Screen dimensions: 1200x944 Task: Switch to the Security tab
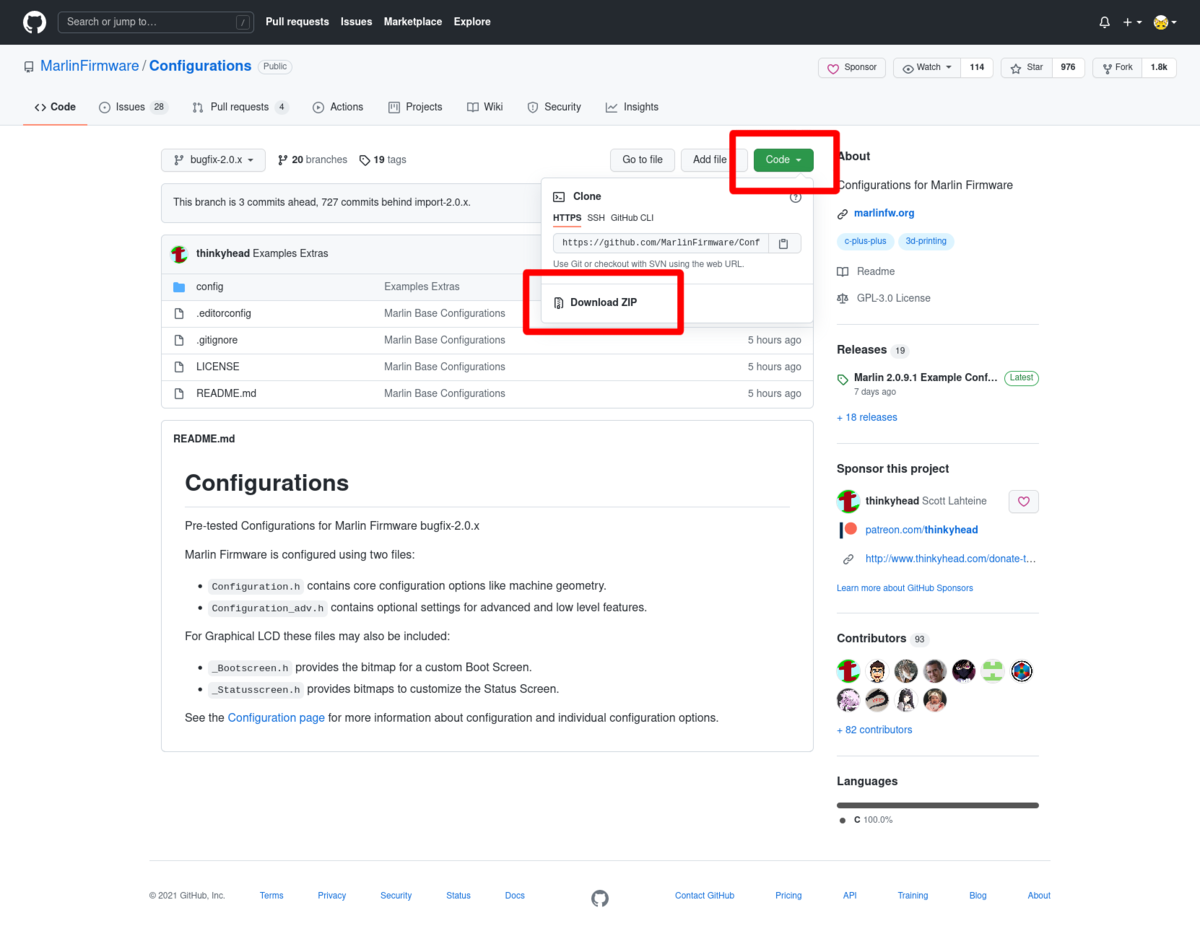(x=554, y=107)
